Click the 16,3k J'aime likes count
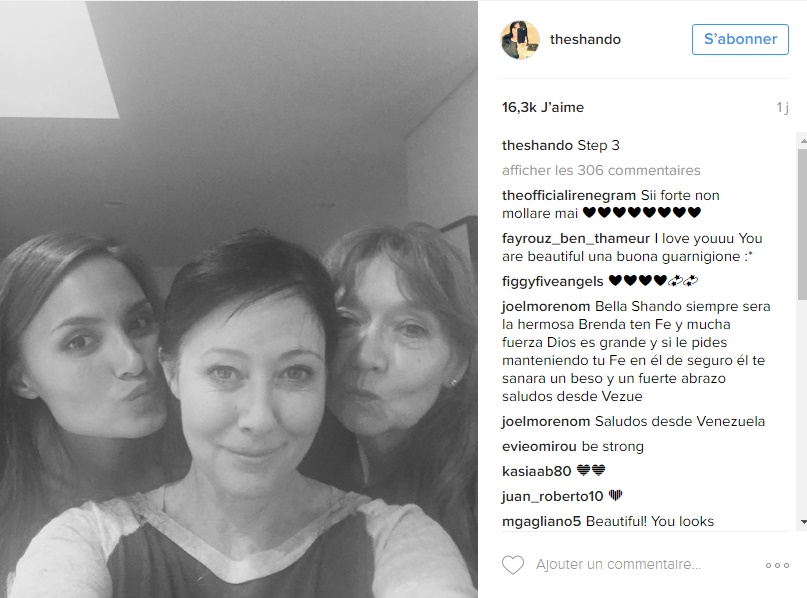This screenshot has width=807, height=598. 543,108
